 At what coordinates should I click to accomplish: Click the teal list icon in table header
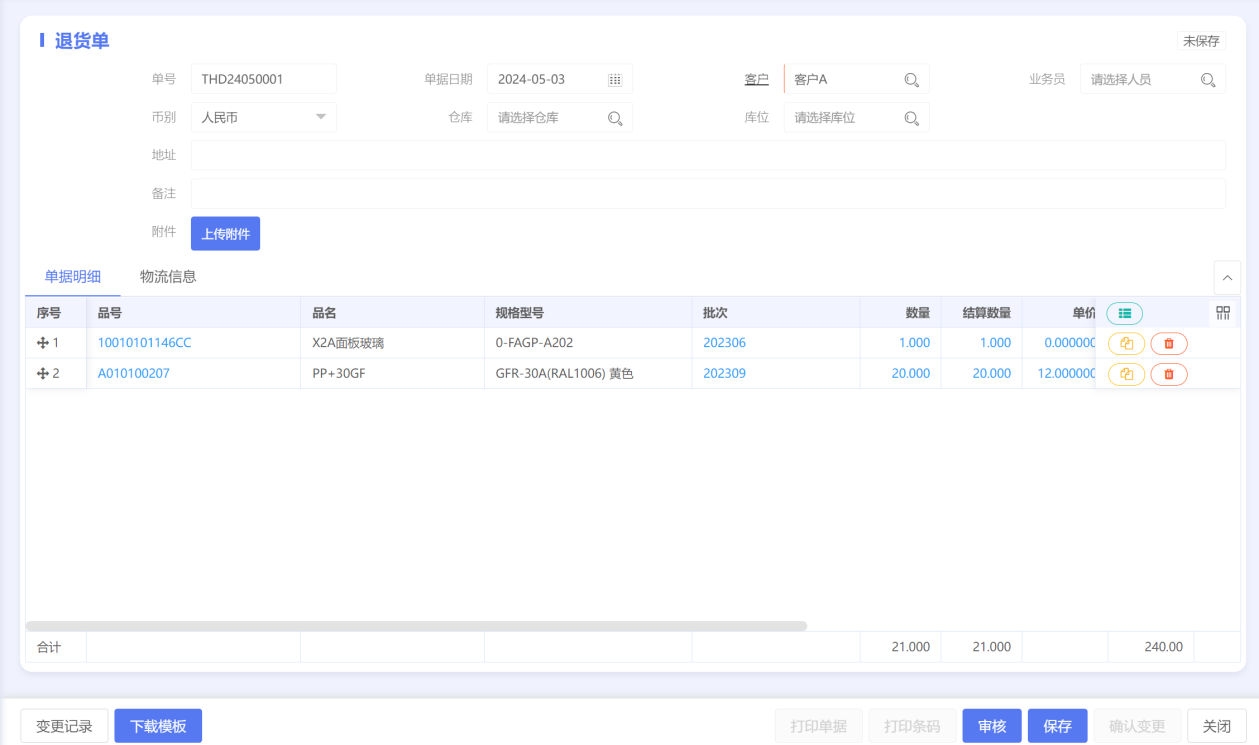tap(1125, 313)
